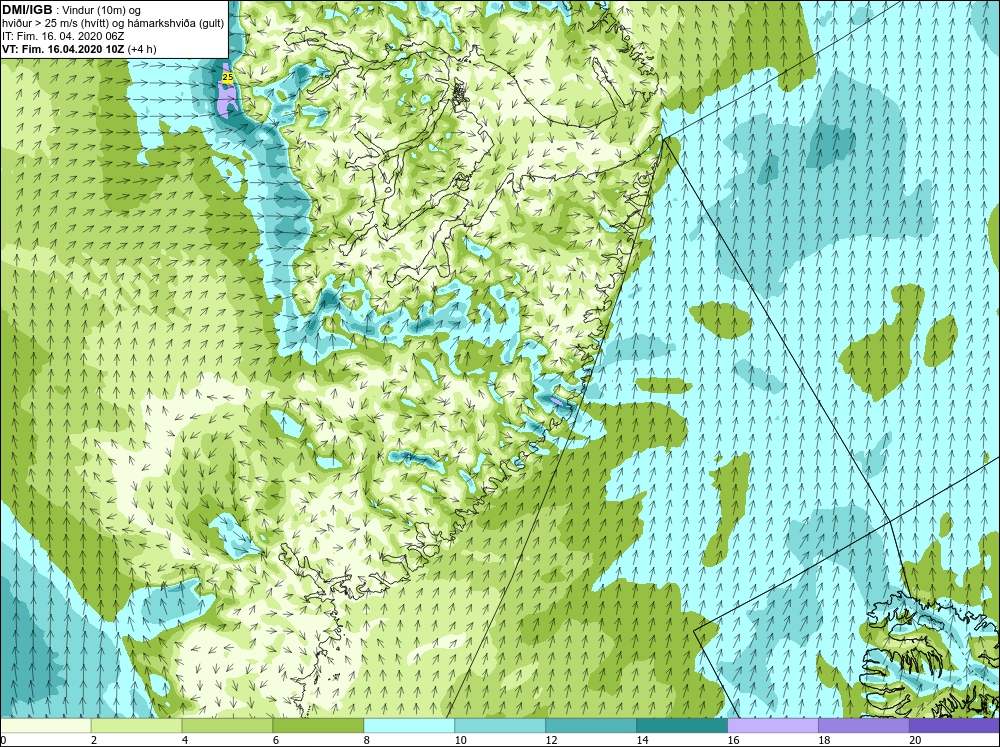Click the 'Vindur (10m) og' label
The image size is (1000, 747).
pos(101,11)
